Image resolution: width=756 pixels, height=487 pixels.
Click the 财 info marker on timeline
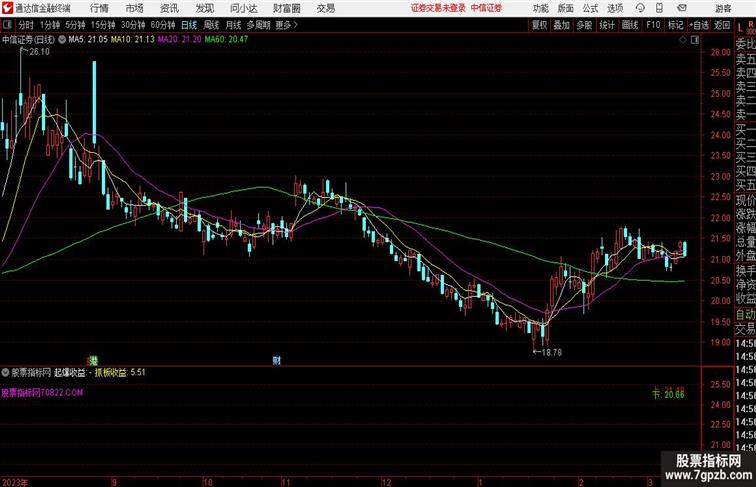pos(276,360)
